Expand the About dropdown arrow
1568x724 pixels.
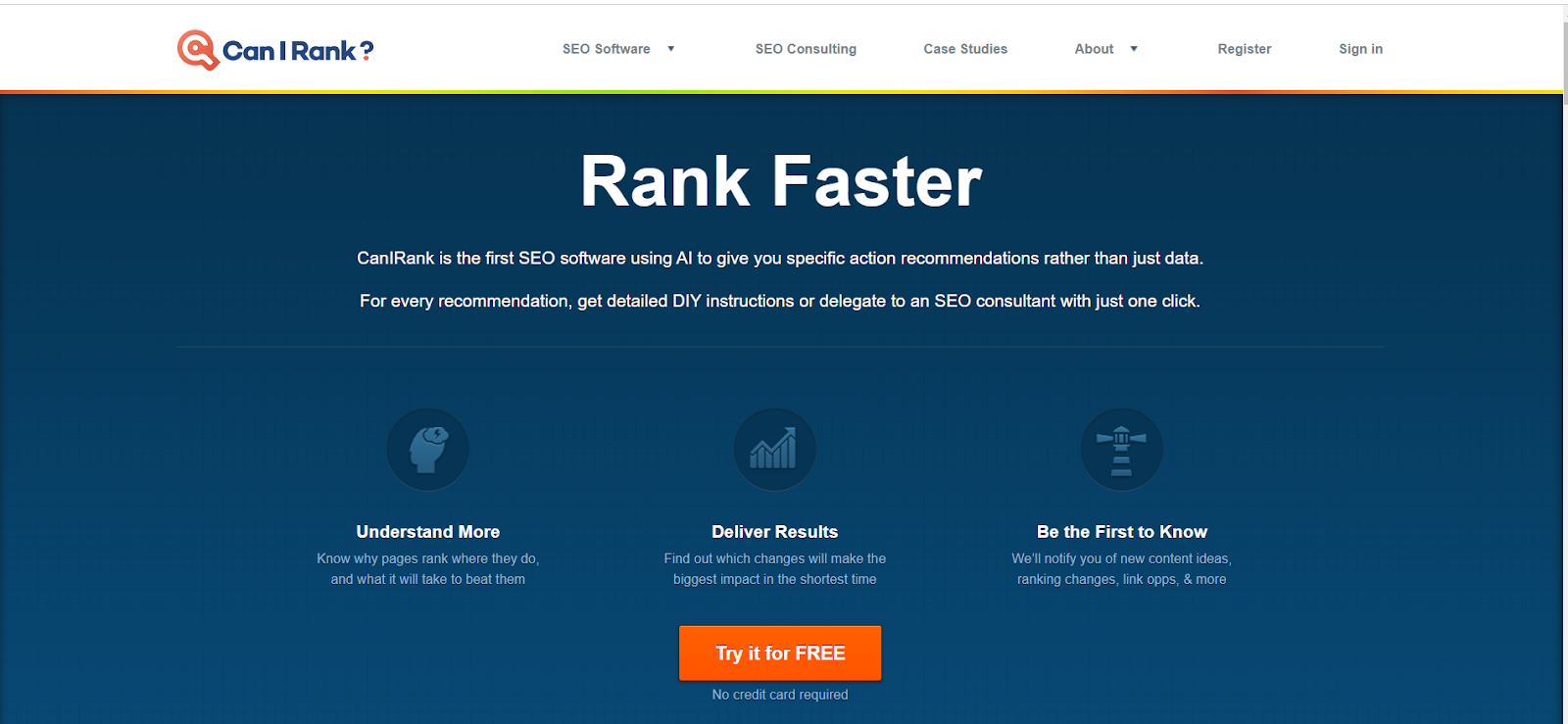click(x=1134, y=49)
